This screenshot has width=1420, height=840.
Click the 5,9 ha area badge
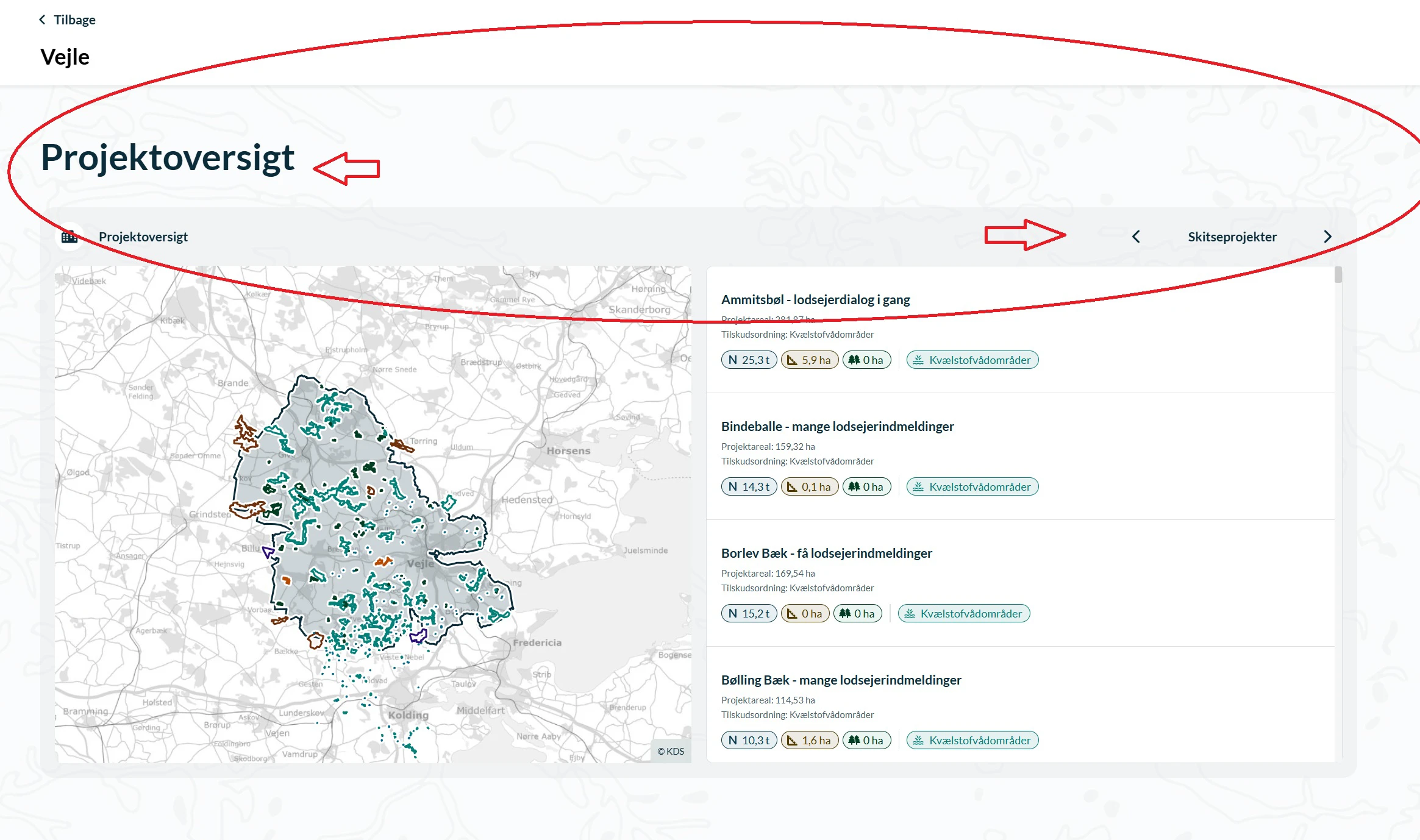(x=809, y=360)
